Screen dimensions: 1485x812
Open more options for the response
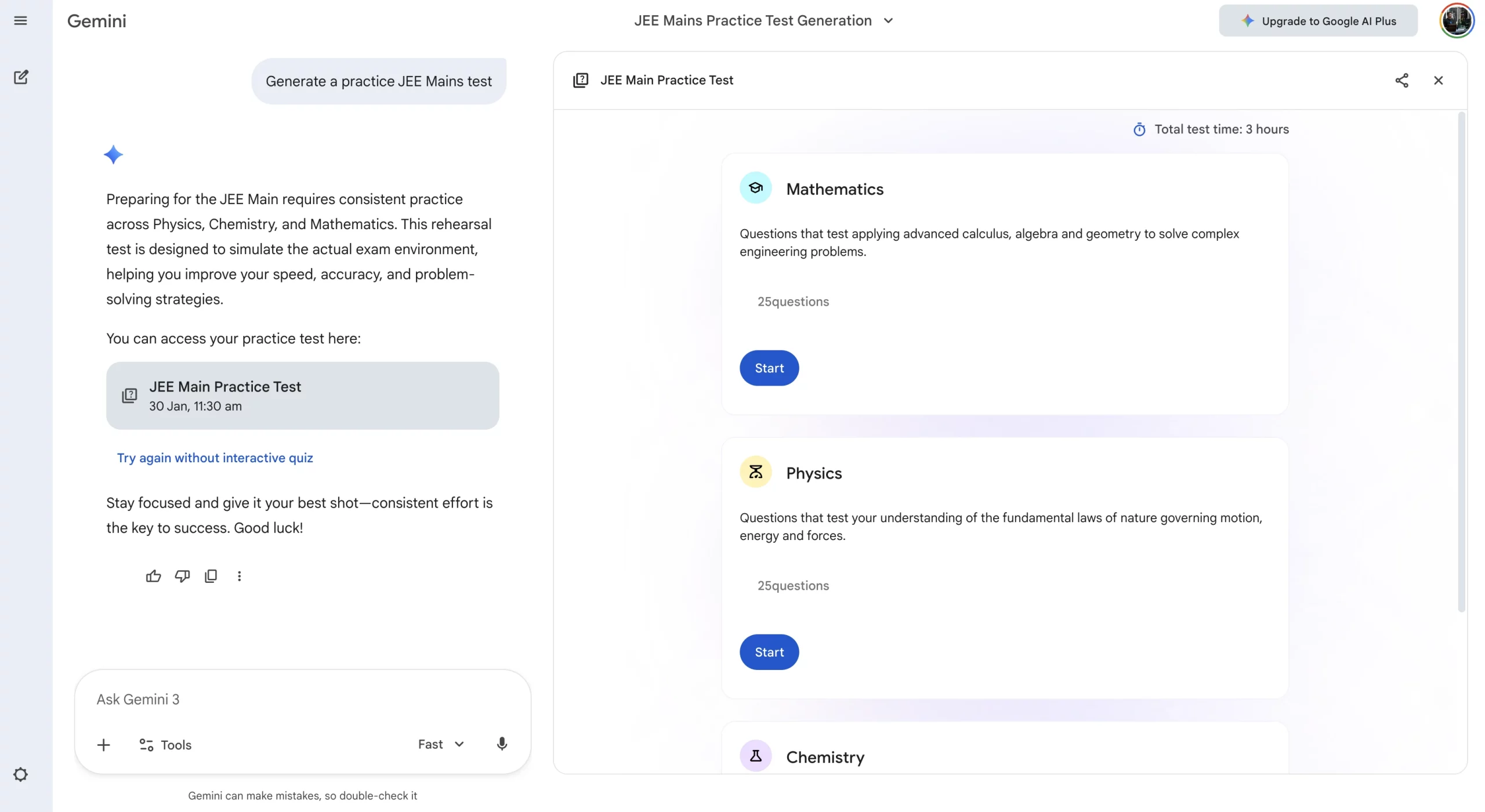239,575
